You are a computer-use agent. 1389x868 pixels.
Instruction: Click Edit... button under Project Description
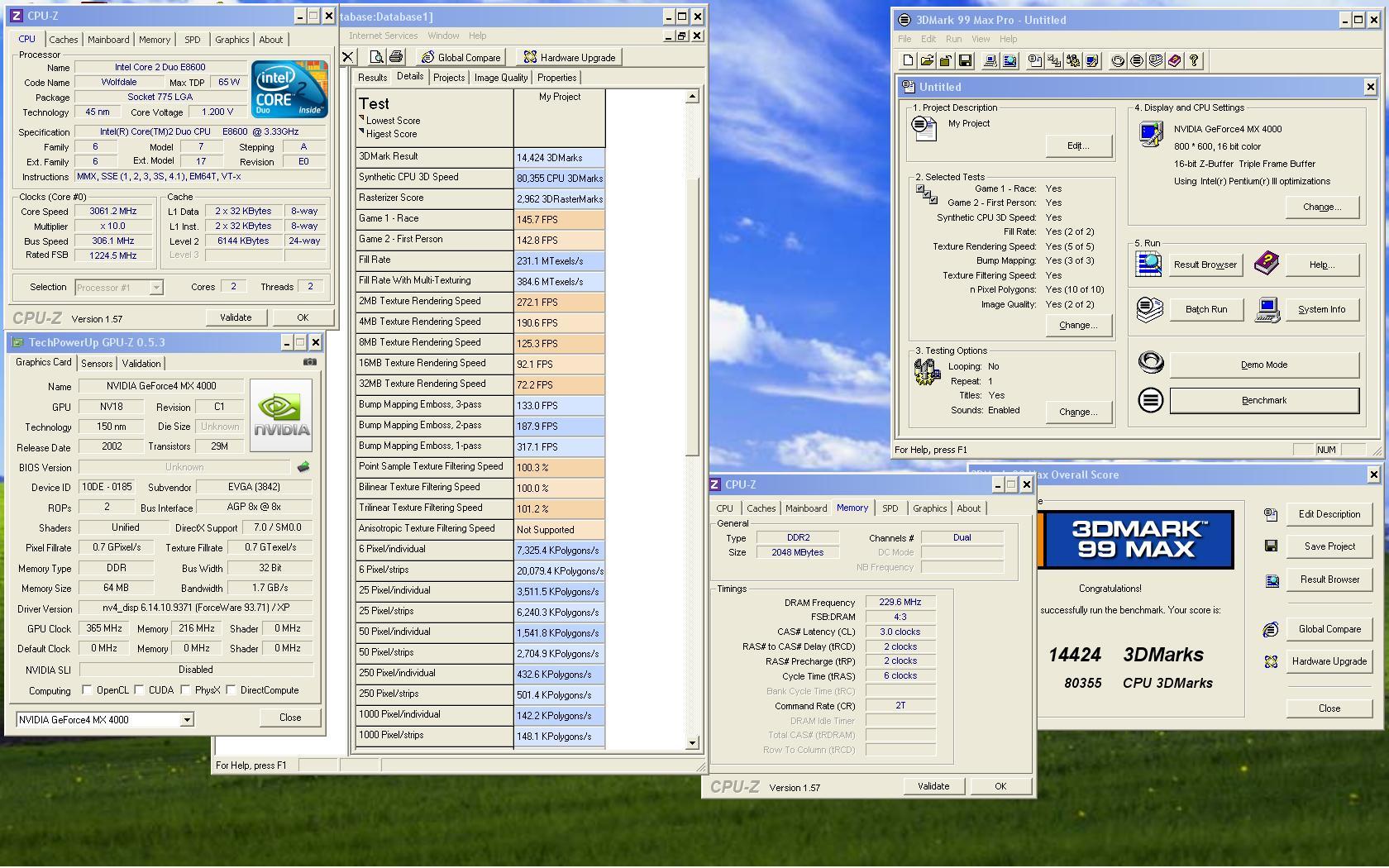tap(1078, 145)
